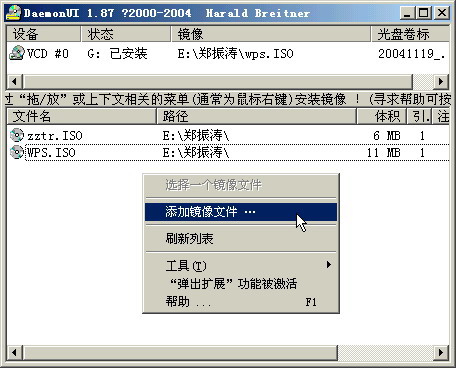Choose 添加镜像文件 from the context menu

click(x=241, y=212)
